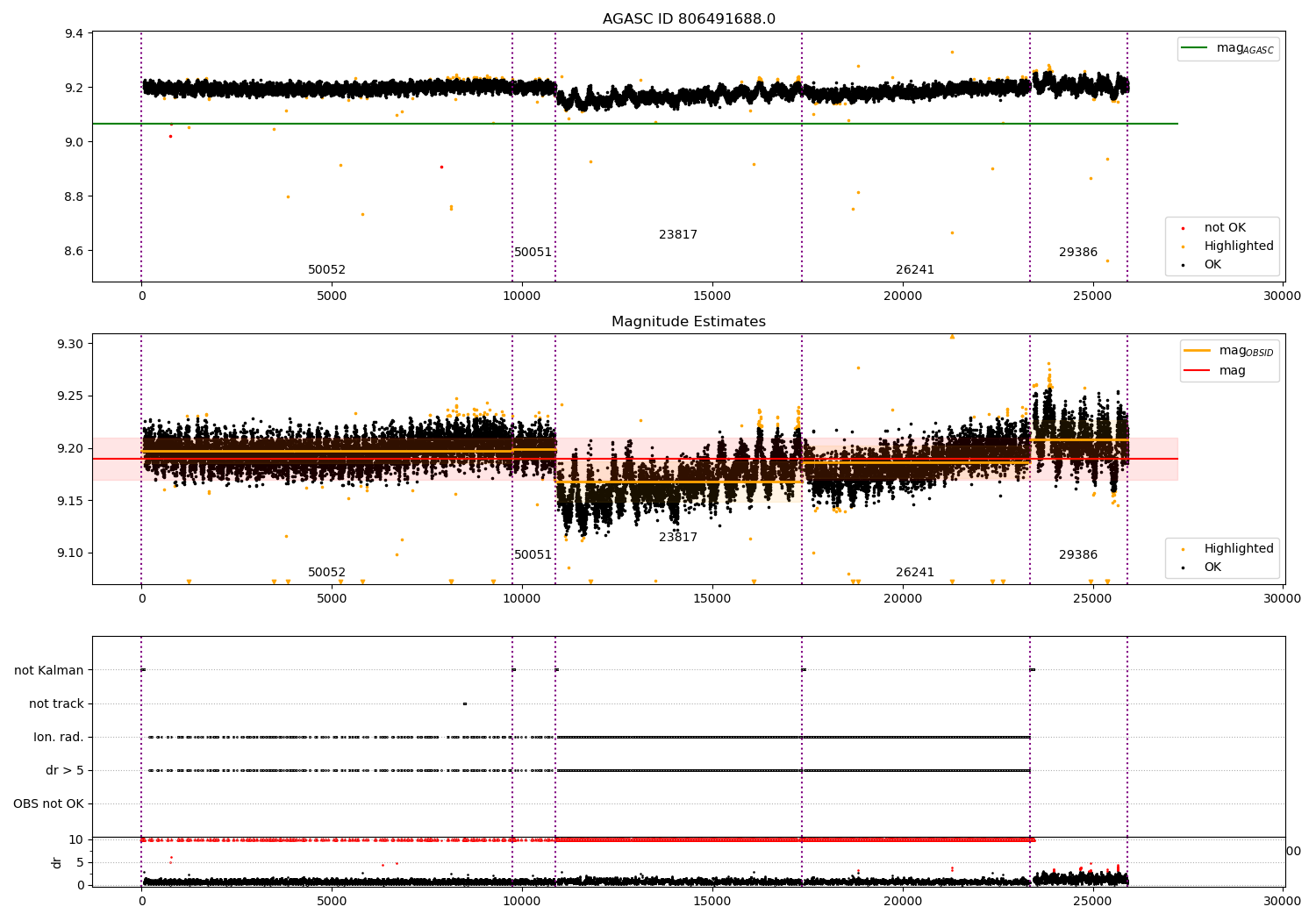Click the 'not track' axis label

point(56,704)
